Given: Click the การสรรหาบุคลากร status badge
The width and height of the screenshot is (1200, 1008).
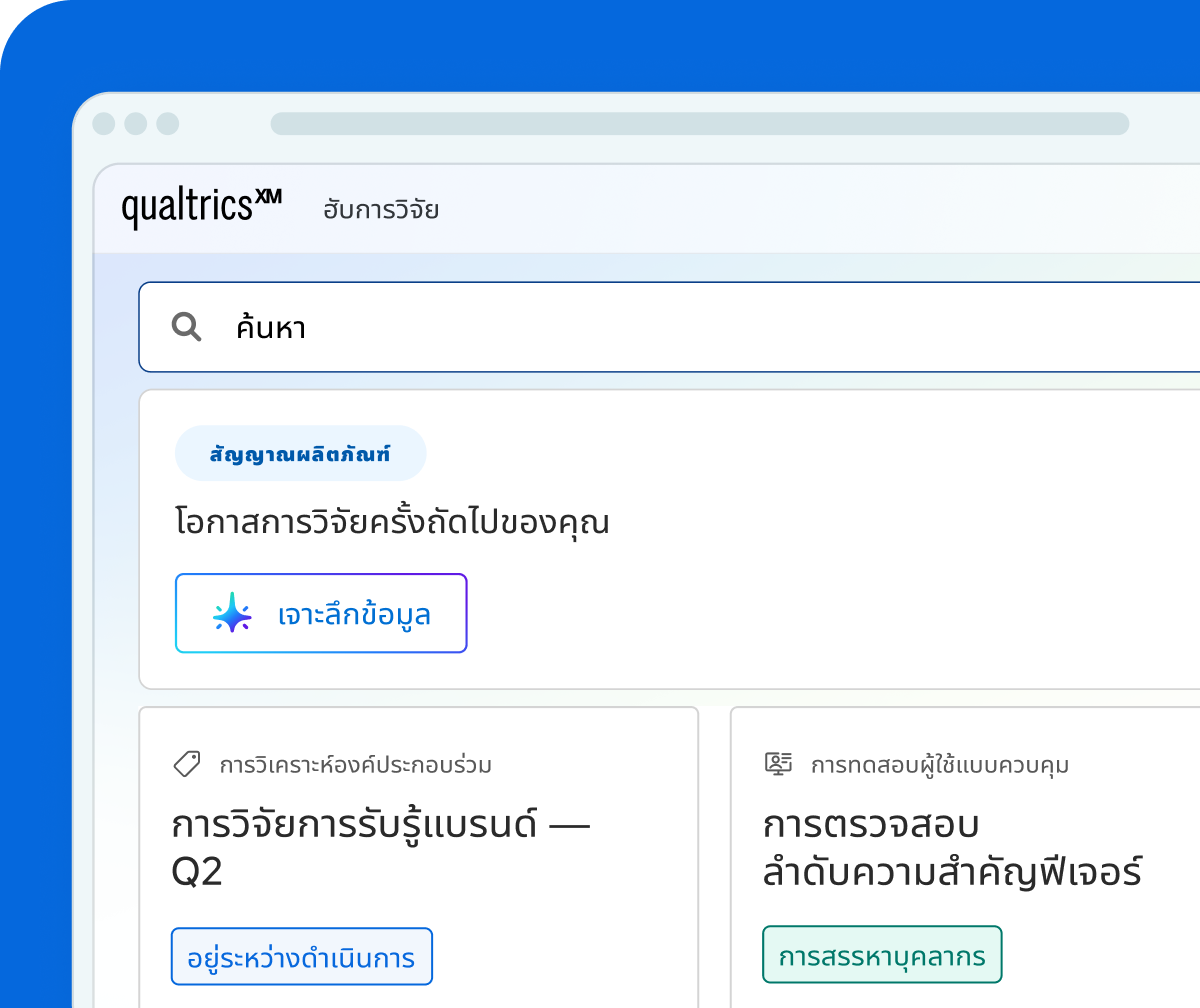Looking at the screenshot, I should pyautogui.click(x=882, y=955).
